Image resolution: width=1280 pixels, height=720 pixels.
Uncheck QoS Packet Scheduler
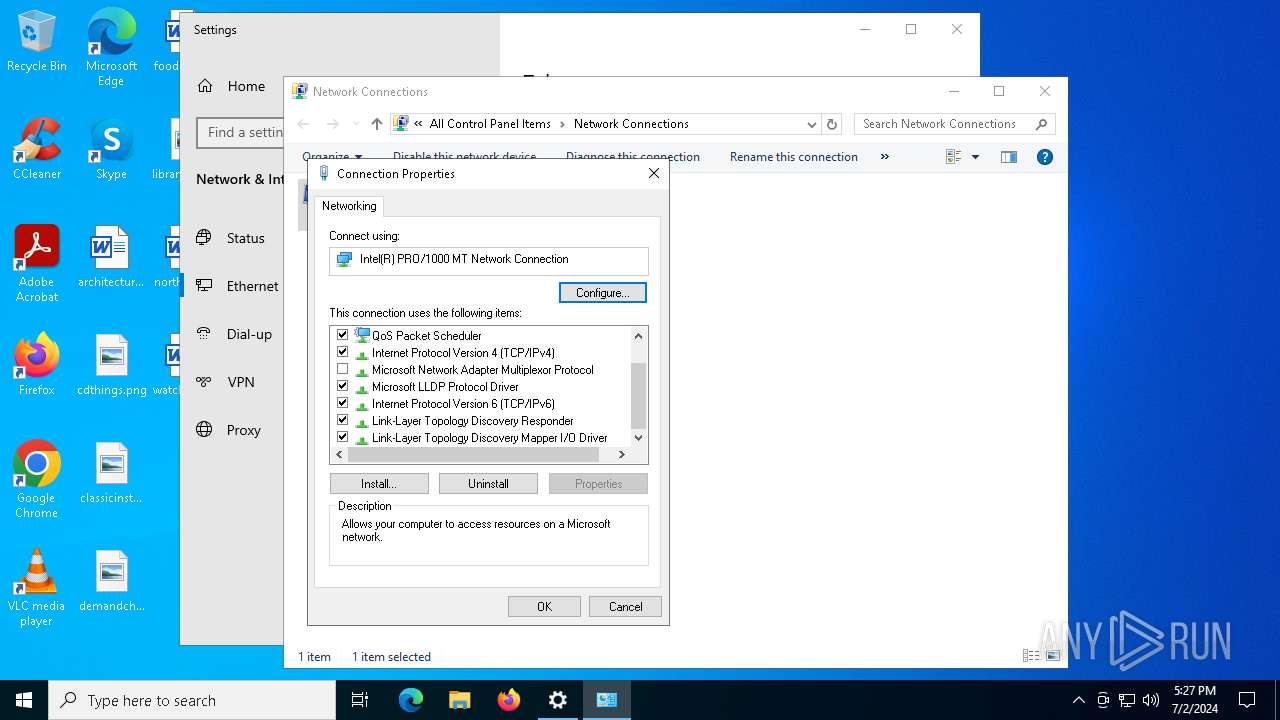coord(343,335)
